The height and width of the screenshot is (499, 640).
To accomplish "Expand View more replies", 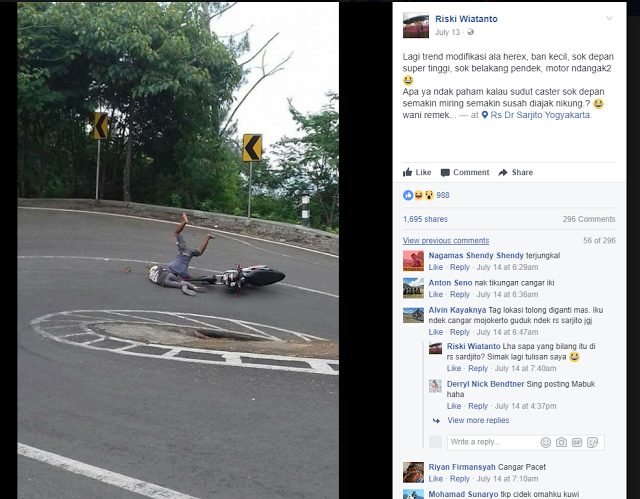I will click(x=478, y=420).
